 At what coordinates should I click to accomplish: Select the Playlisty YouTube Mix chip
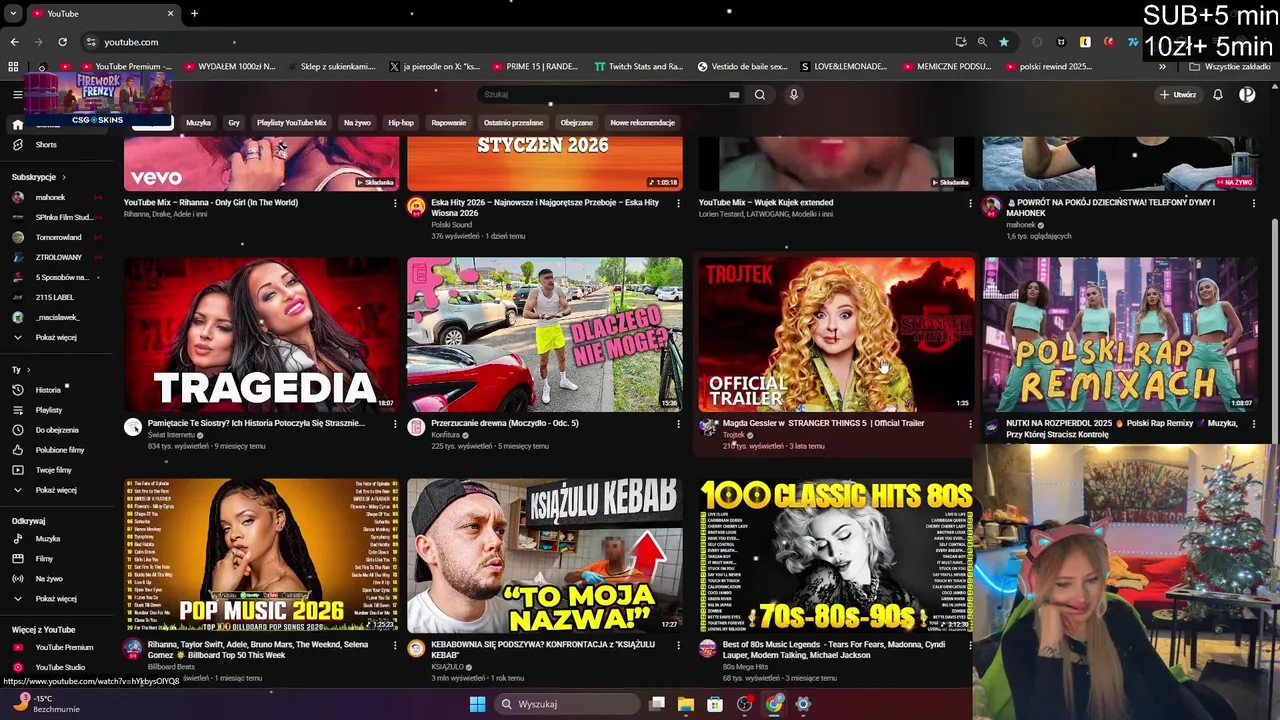[291, 123]
